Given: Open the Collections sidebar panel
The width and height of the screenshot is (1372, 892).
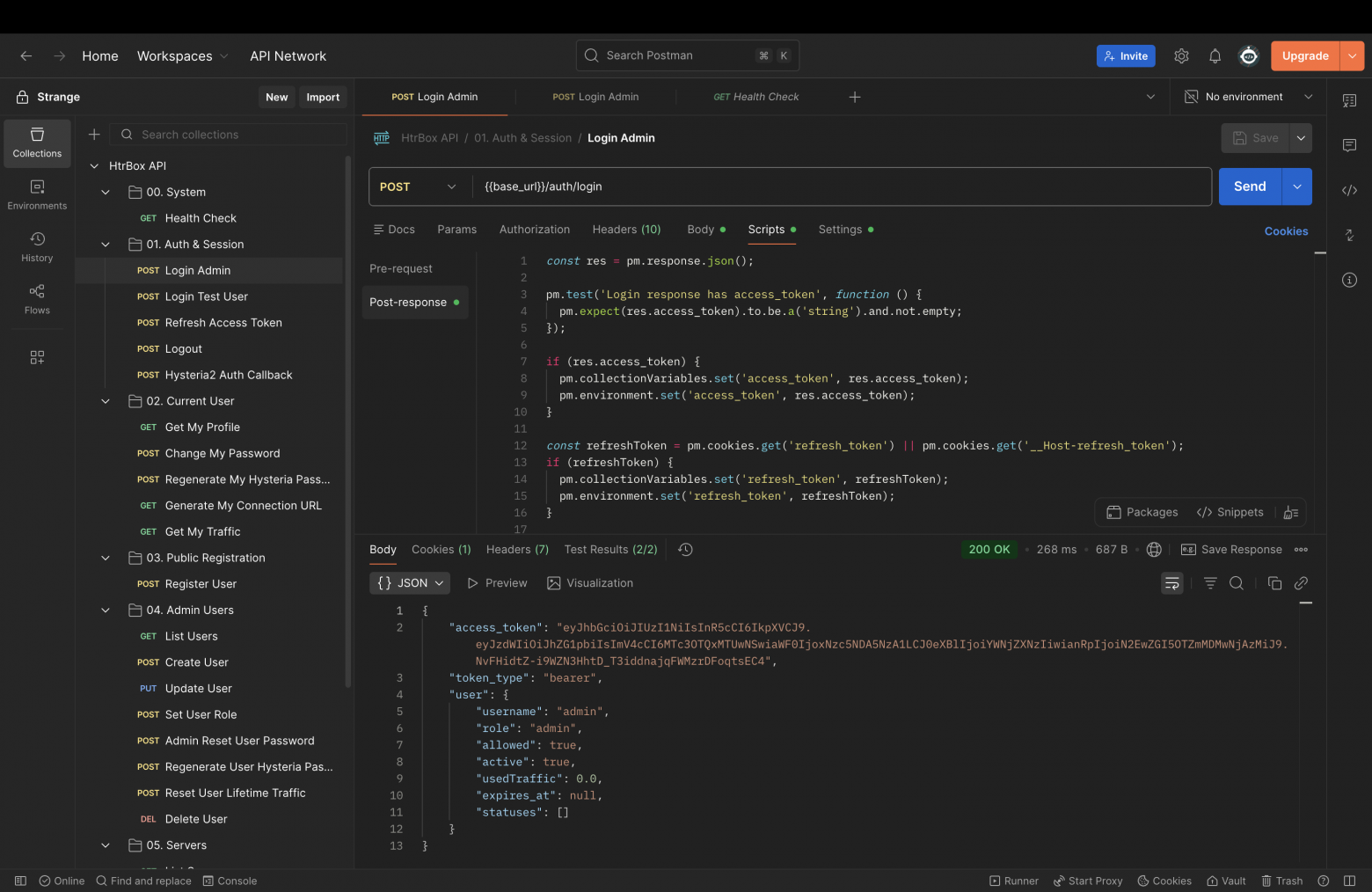Looking at the screenshot, I should point(37,143).
